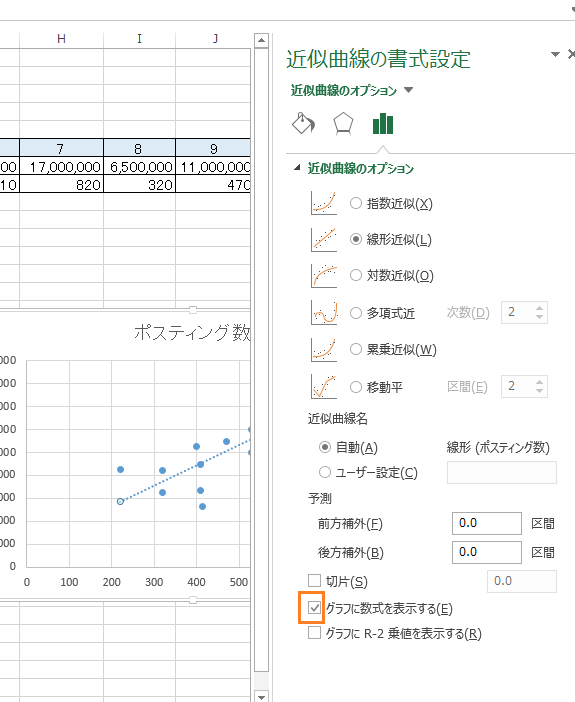Click the vertical scrollbar up arrow
Image resolution: width=575 pixels, height=702 pixels.
click(261, 41)
